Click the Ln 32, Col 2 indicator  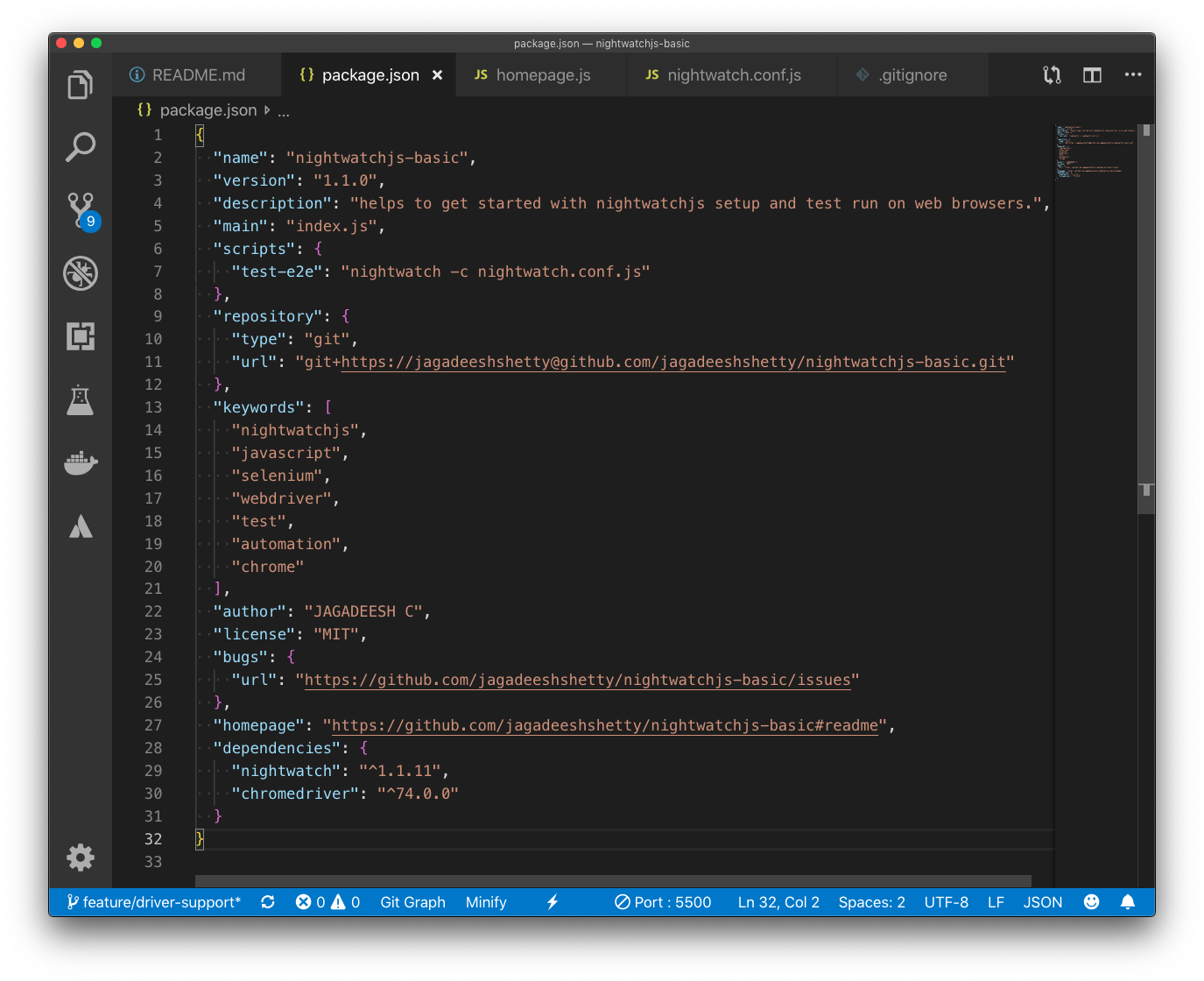778,902
